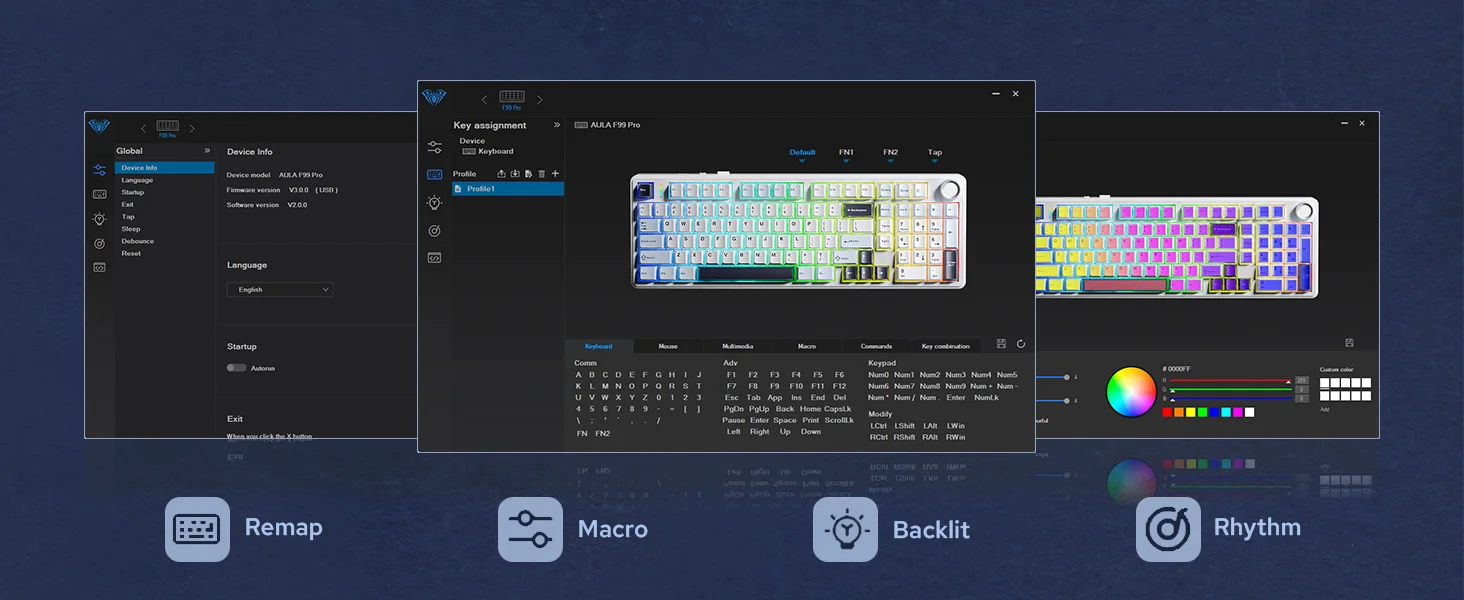Click the save icon beside Key combination tab
This screenshot has height=600, width=1464.
[x=1001, y=344]
